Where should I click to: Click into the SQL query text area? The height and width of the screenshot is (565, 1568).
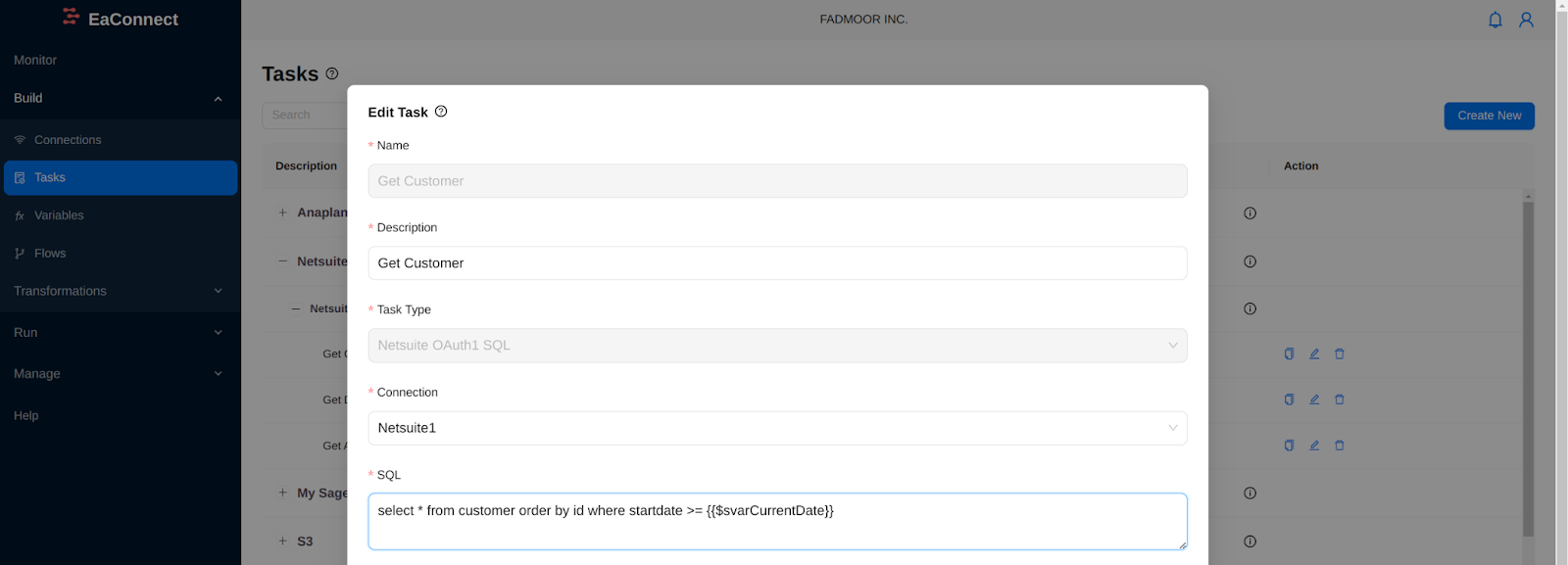click(777, 521)
